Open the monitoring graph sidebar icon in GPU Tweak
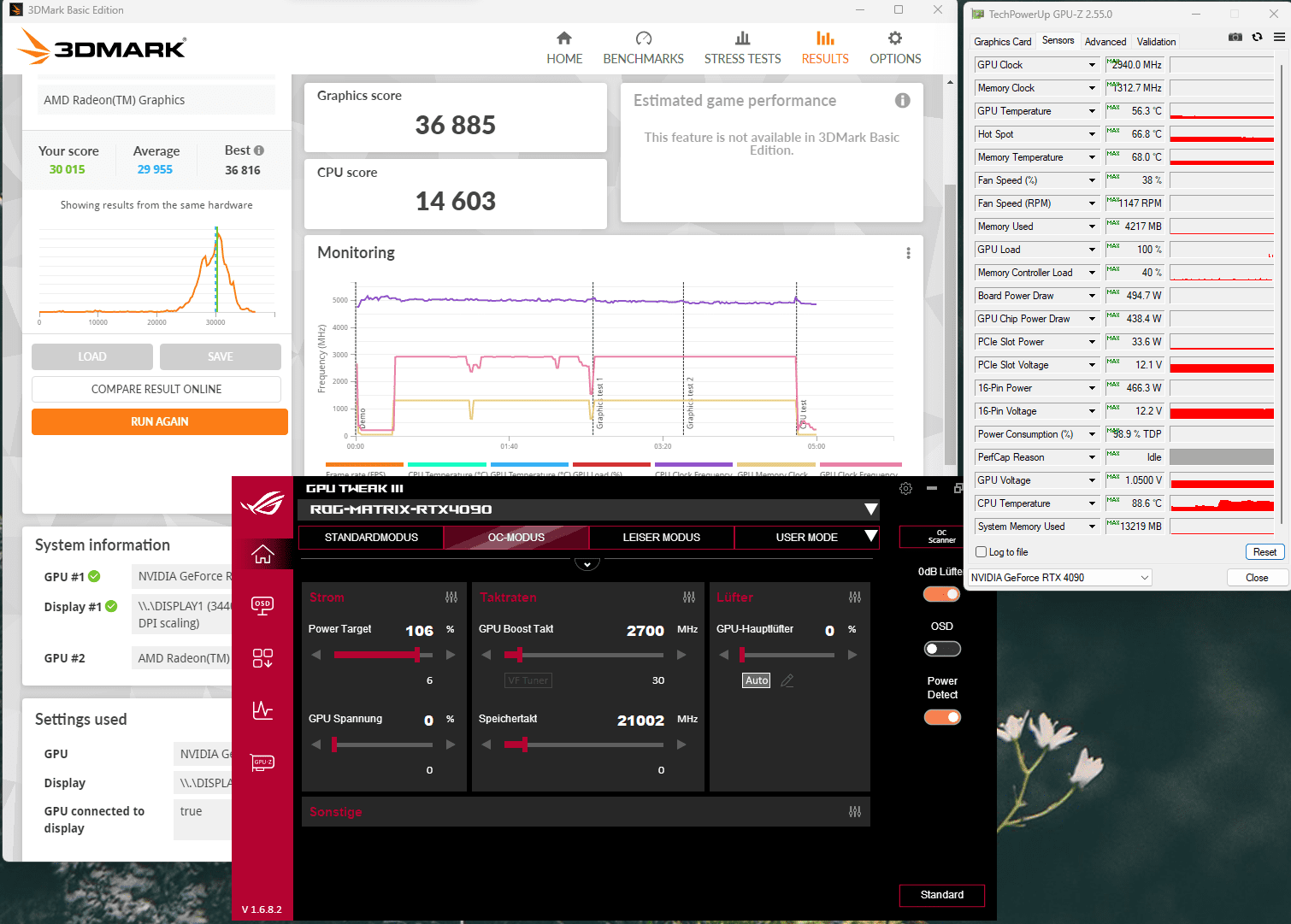 tap(262, 709)
